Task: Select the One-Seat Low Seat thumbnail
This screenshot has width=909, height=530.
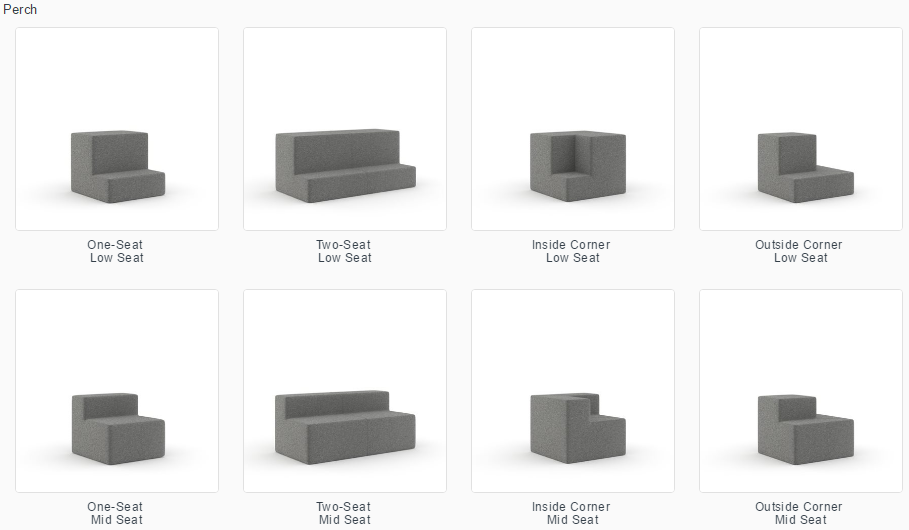Action: pyautogui.click(x=117, y=129)
